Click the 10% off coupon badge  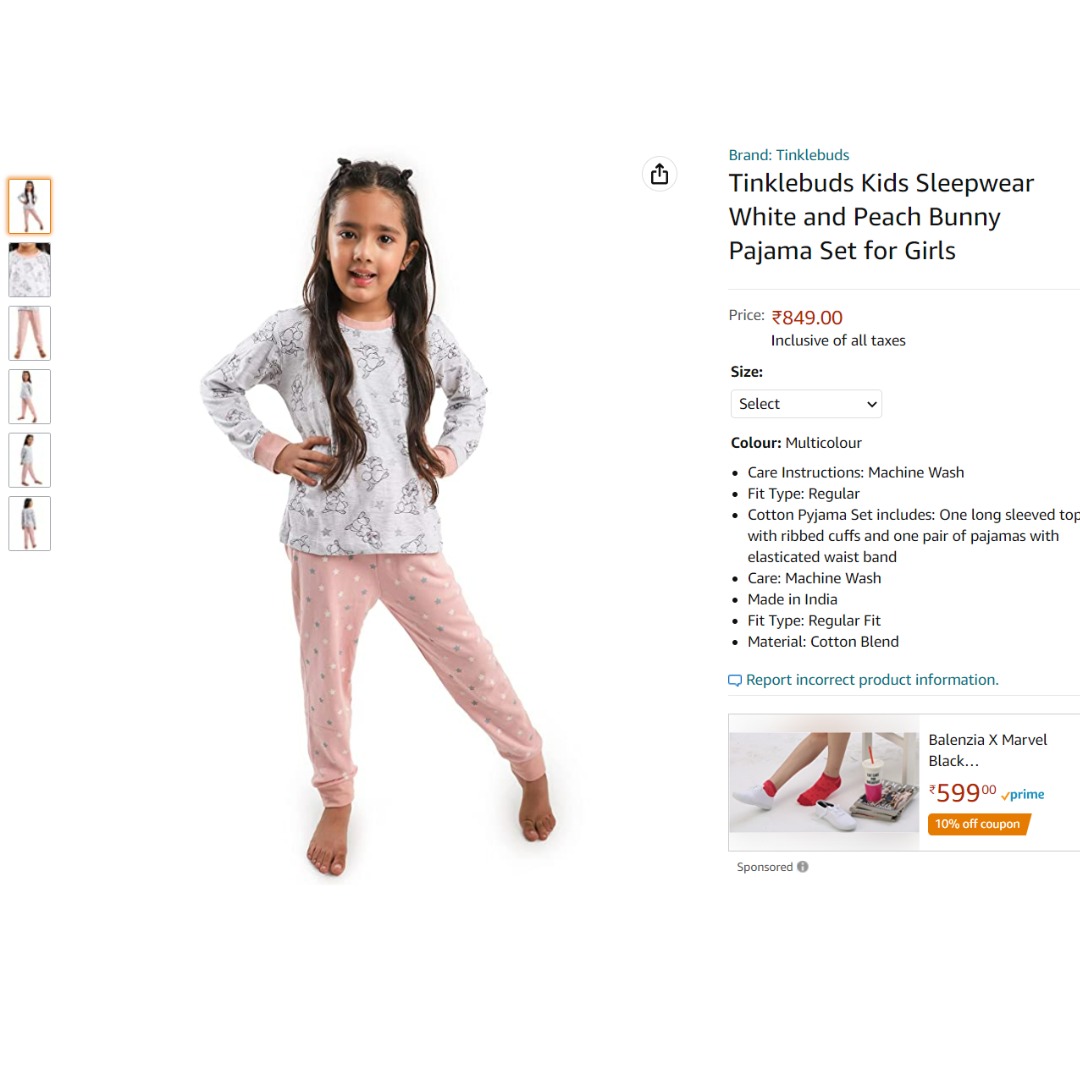click(978, 824)
